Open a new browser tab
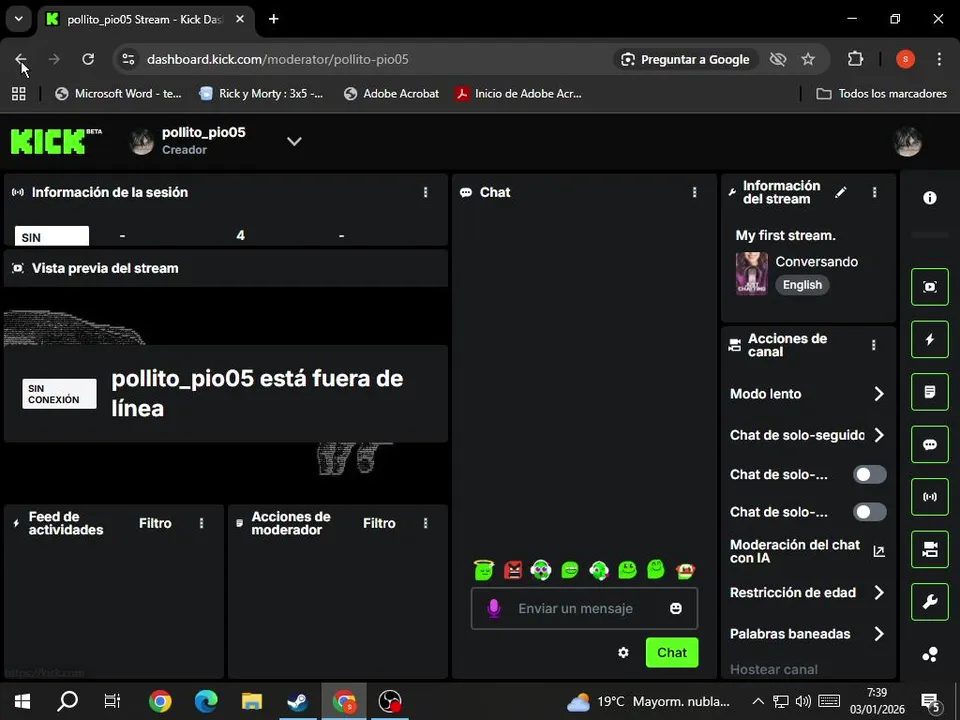 coord(274,19)
